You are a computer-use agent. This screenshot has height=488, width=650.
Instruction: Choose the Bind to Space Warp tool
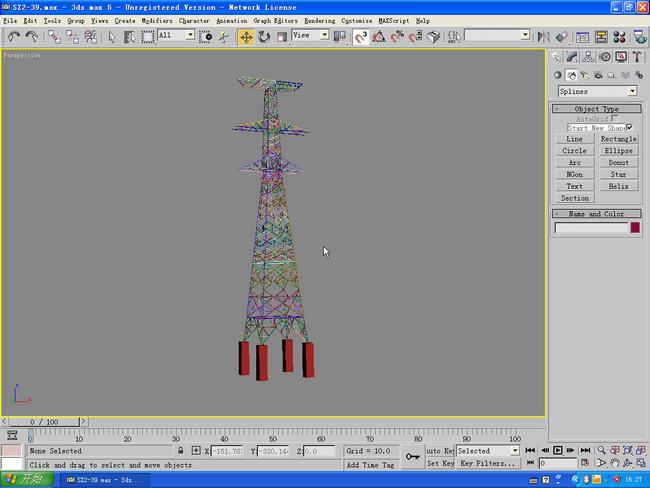pyautogui.click(x=90, y=37)
